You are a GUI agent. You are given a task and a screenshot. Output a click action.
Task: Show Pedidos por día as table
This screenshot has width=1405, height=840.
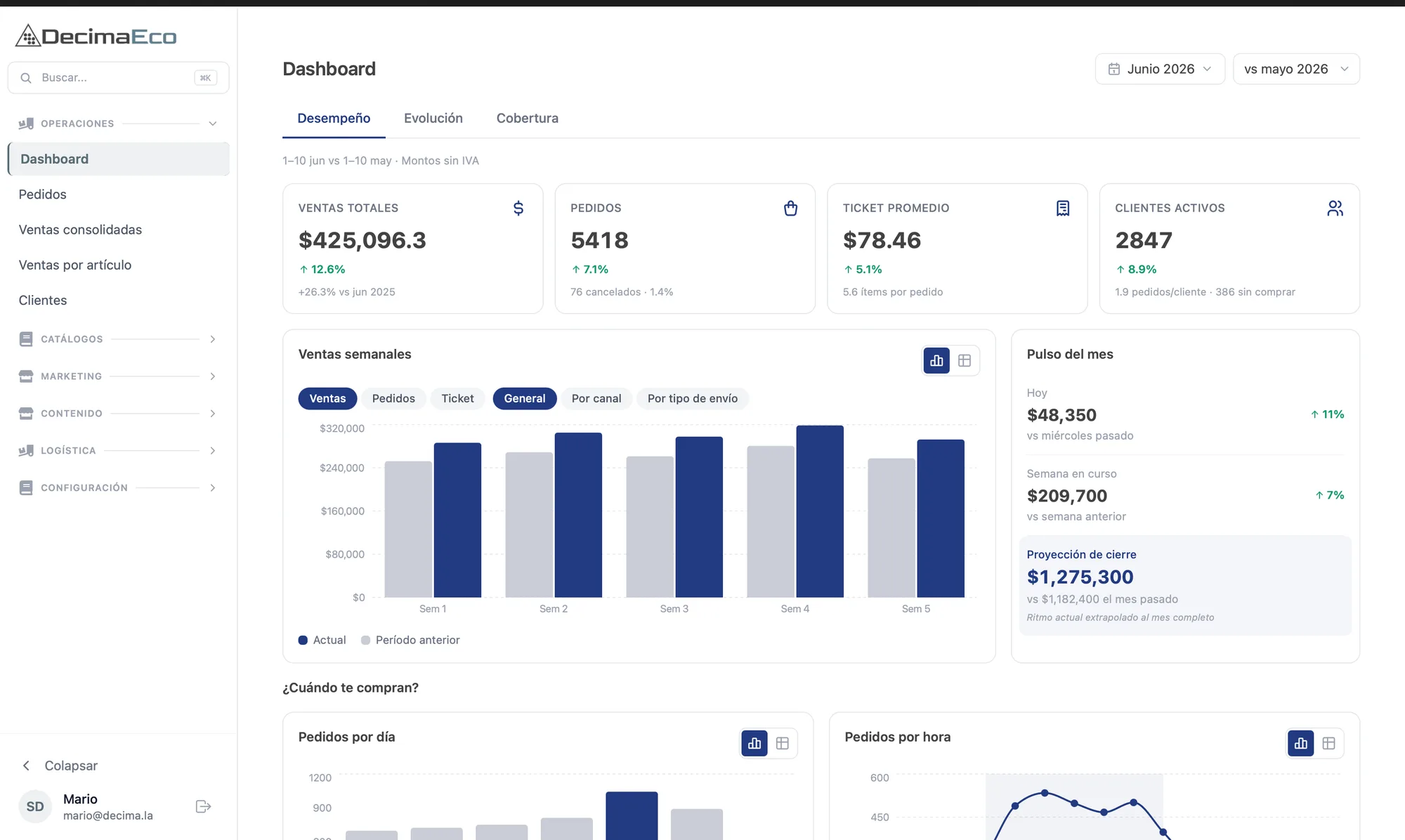(783, 743)
